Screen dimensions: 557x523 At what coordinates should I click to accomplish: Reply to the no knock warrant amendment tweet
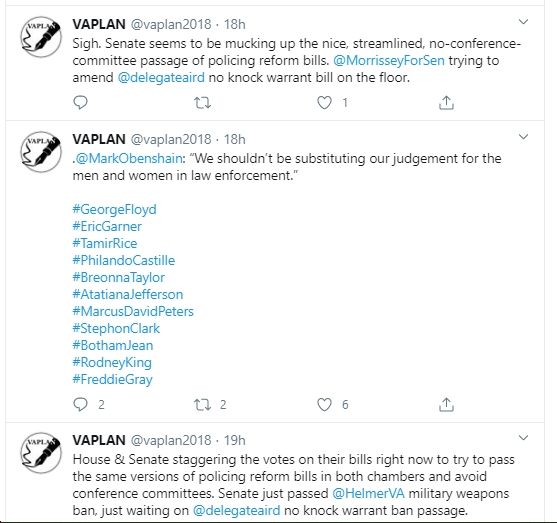point(80,102)
